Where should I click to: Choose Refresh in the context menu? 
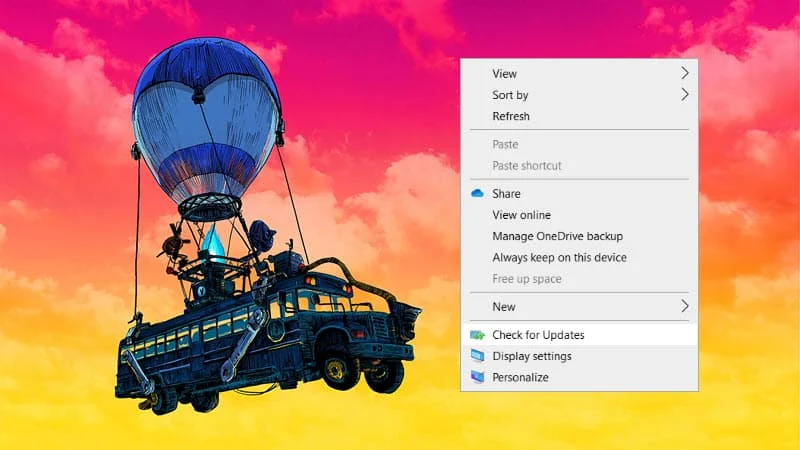coord(579,116)
